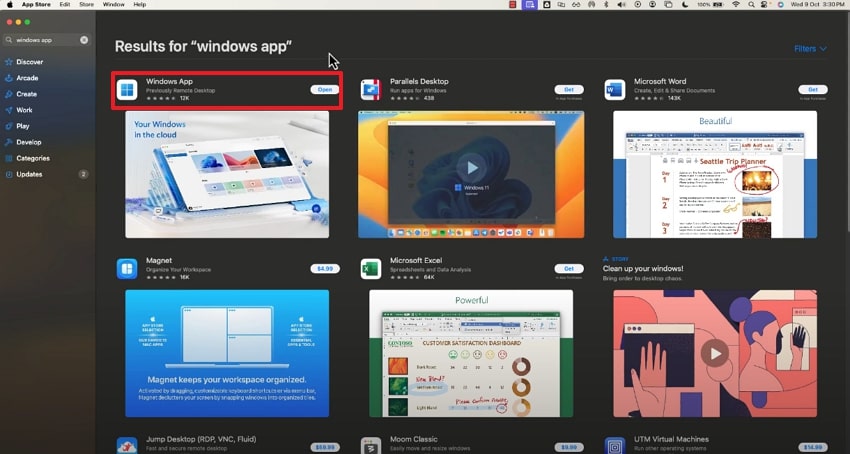Click the magnifier icon in search field

[9, 40]
